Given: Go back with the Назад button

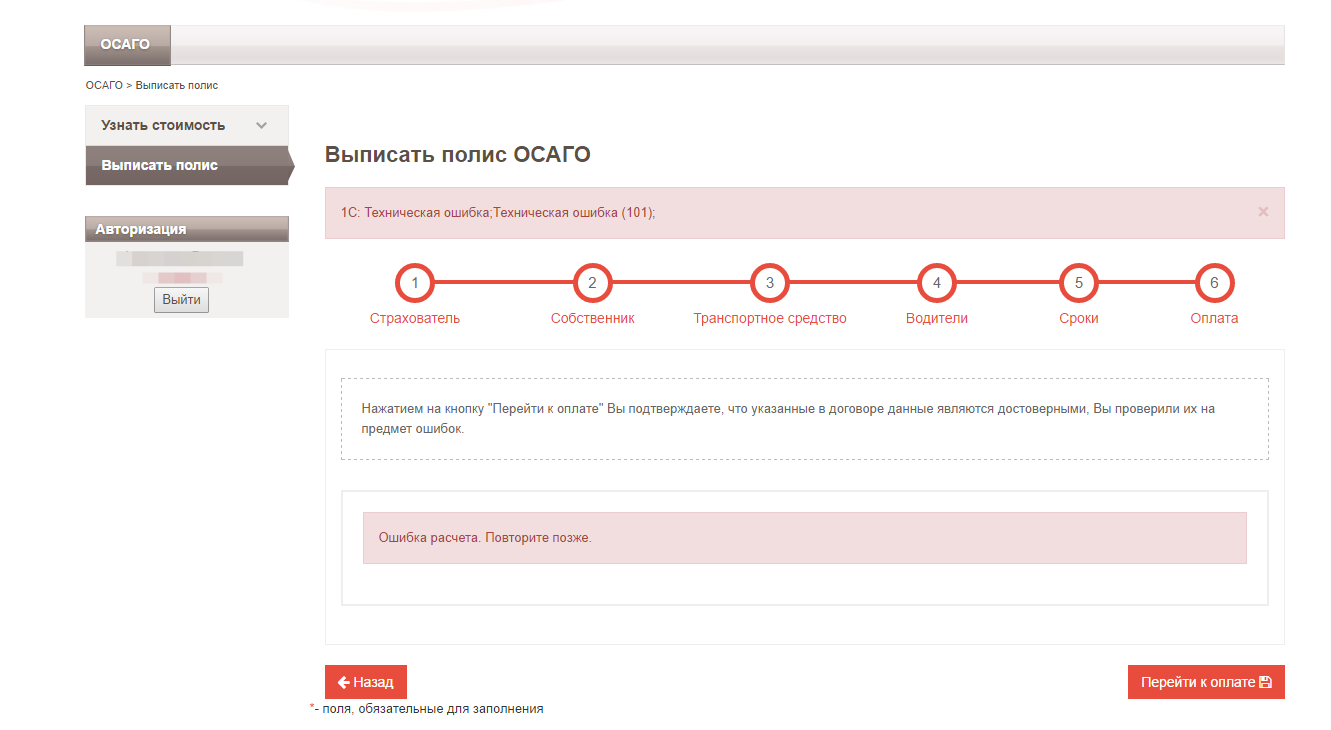Looking at the screenshot, I should pos(366,682).
